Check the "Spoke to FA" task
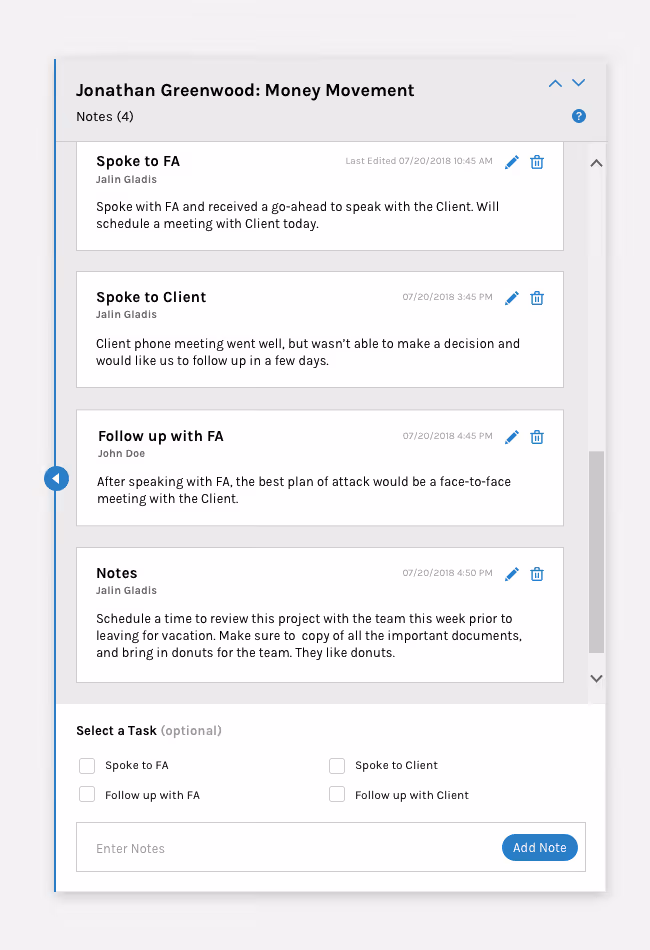The image size is (650, 950). coord(87,765)
